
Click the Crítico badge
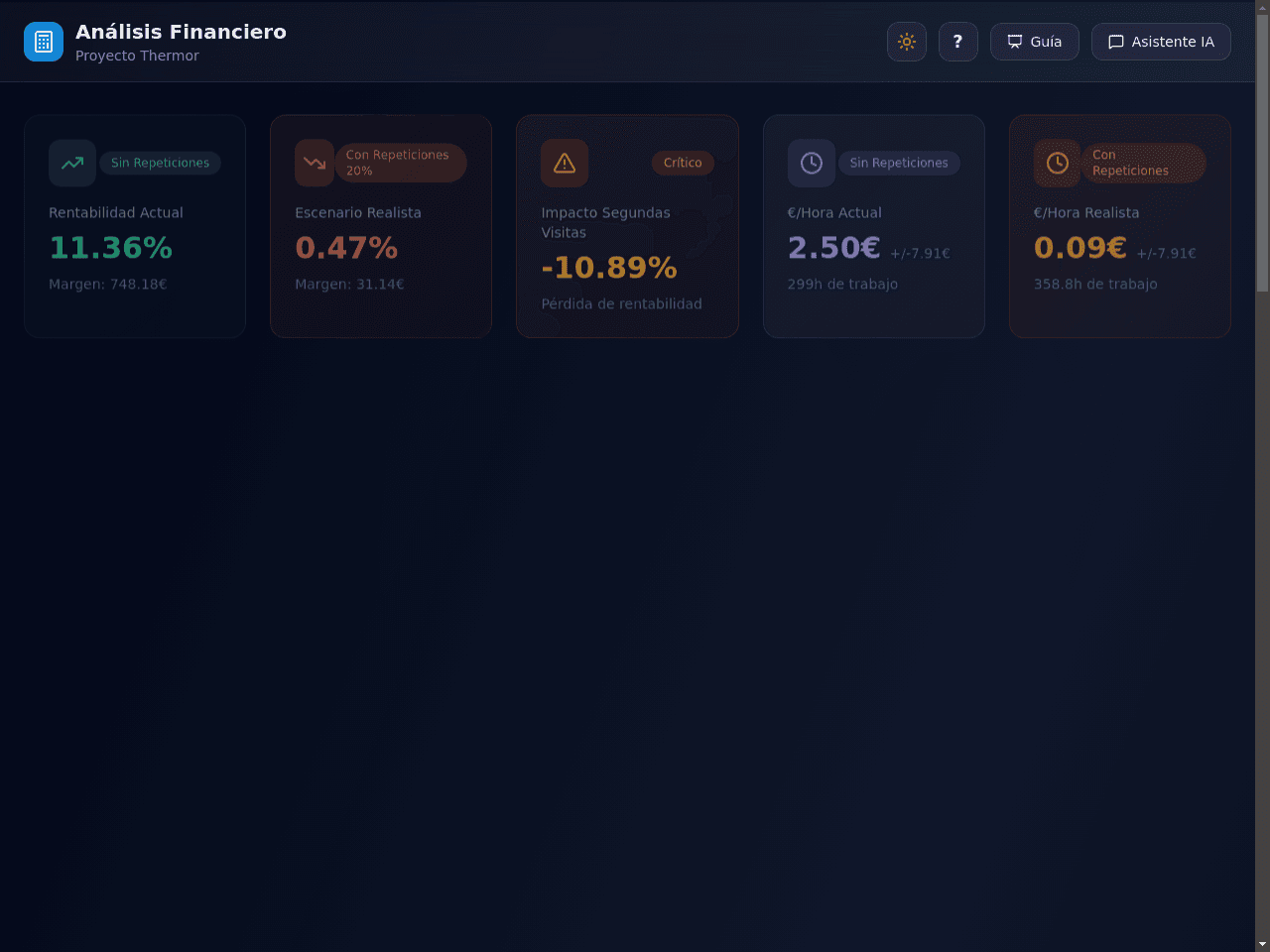683,163
